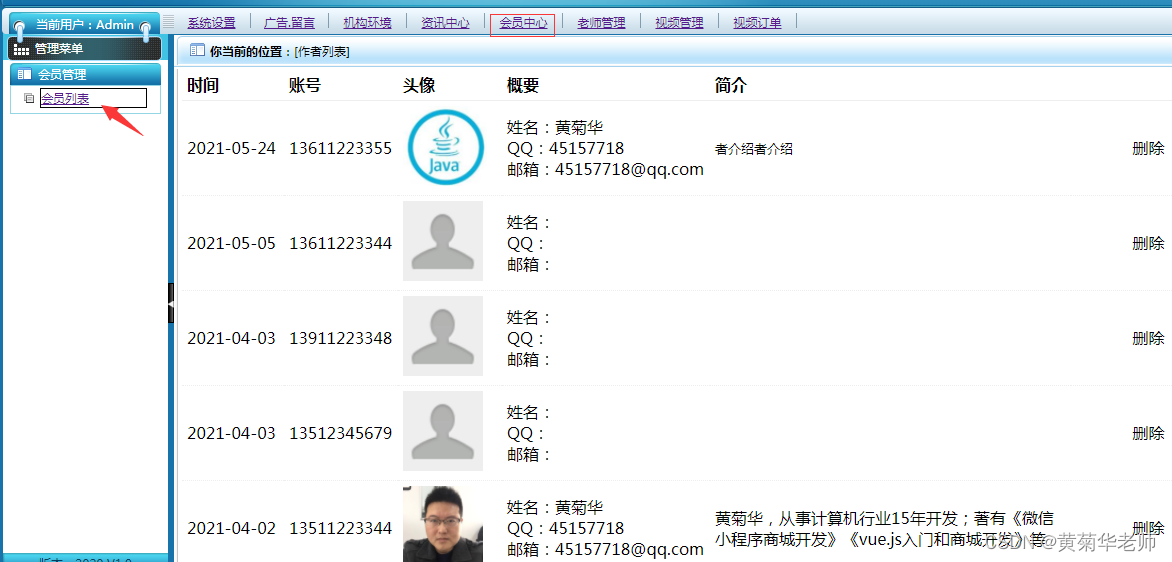Click the page icon before 会员列表

pyautogui.click(x=28, y=99)
